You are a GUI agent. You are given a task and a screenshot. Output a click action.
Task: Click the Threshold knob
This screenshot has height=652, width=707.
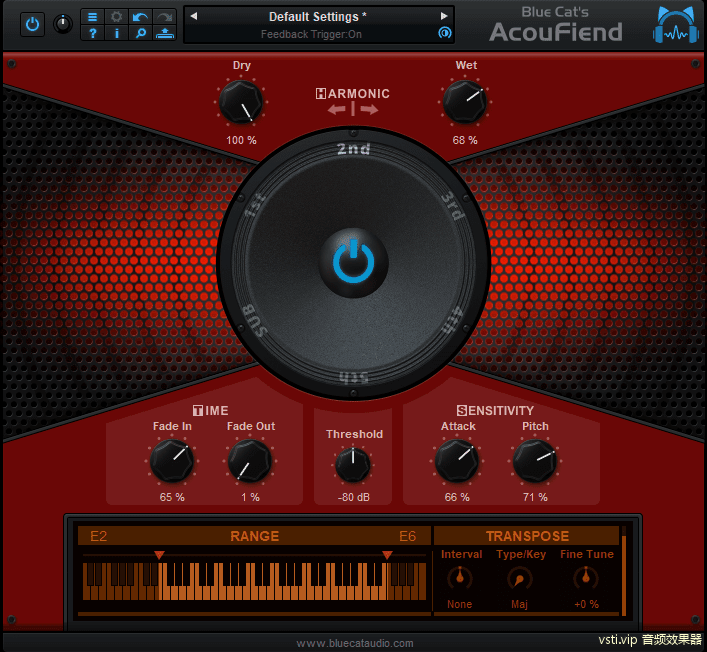pos(353,465)
